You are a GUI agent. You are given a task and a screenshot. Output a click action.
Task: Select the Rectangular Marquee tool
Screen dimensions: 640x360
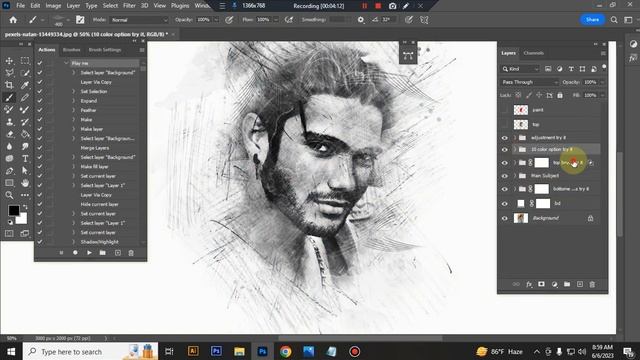point(25,61)
